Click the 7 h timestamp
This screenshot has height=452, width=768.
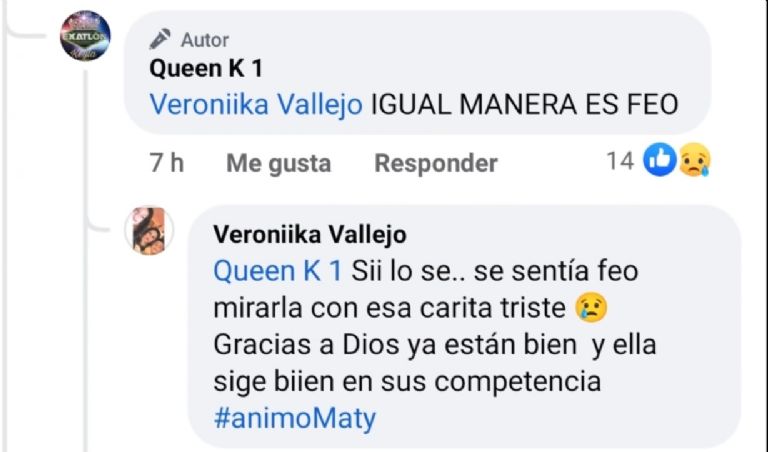tap(166, 162)
